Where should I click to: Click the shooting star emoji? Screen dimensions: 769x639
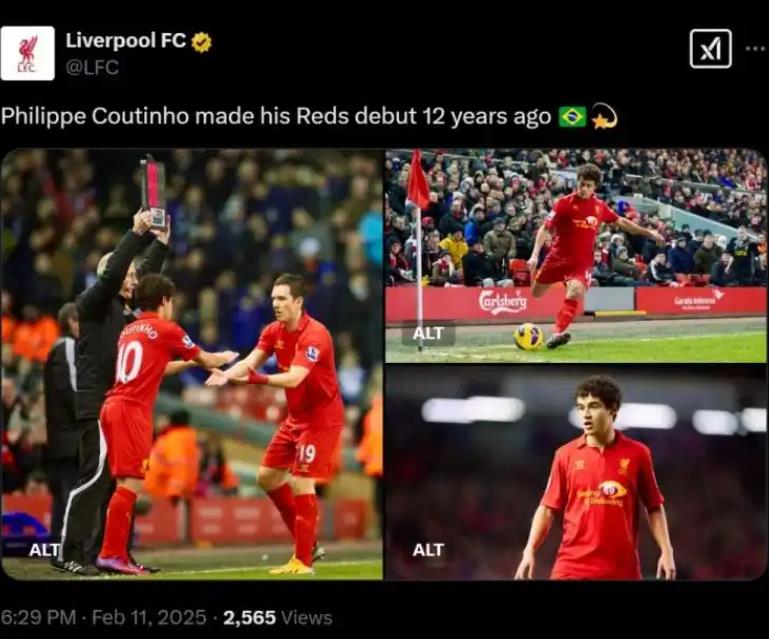pos(604,117)
